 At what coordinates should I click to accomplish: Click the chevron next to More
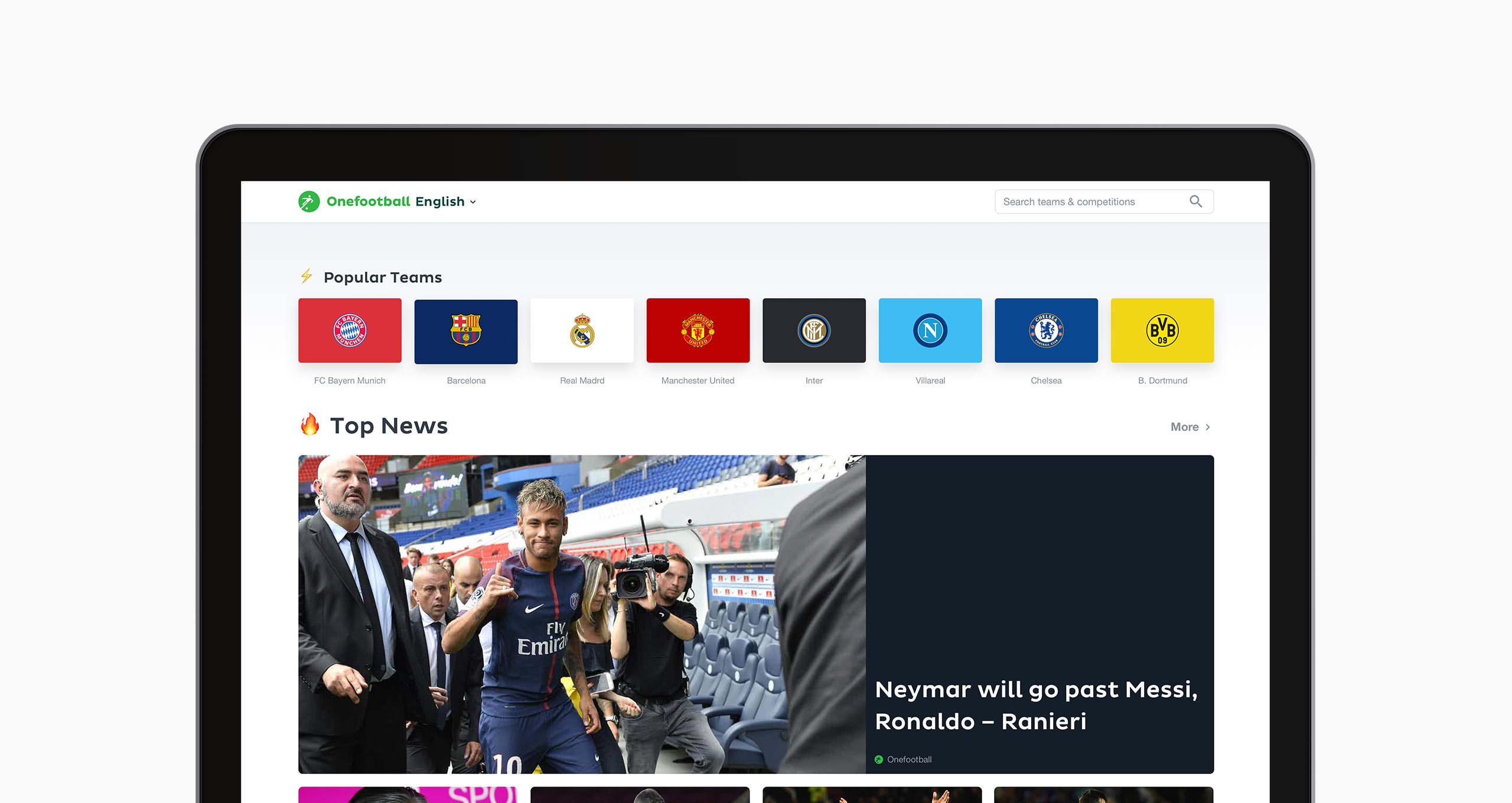click(1207, 427)
